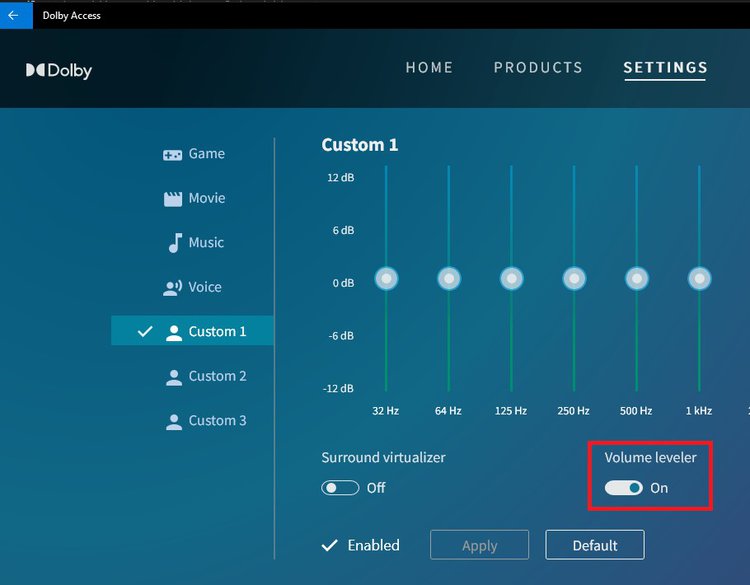Click the 500 Hz slider knob
The height and width of the screenshot is (585, 750).
click(637, 278)
